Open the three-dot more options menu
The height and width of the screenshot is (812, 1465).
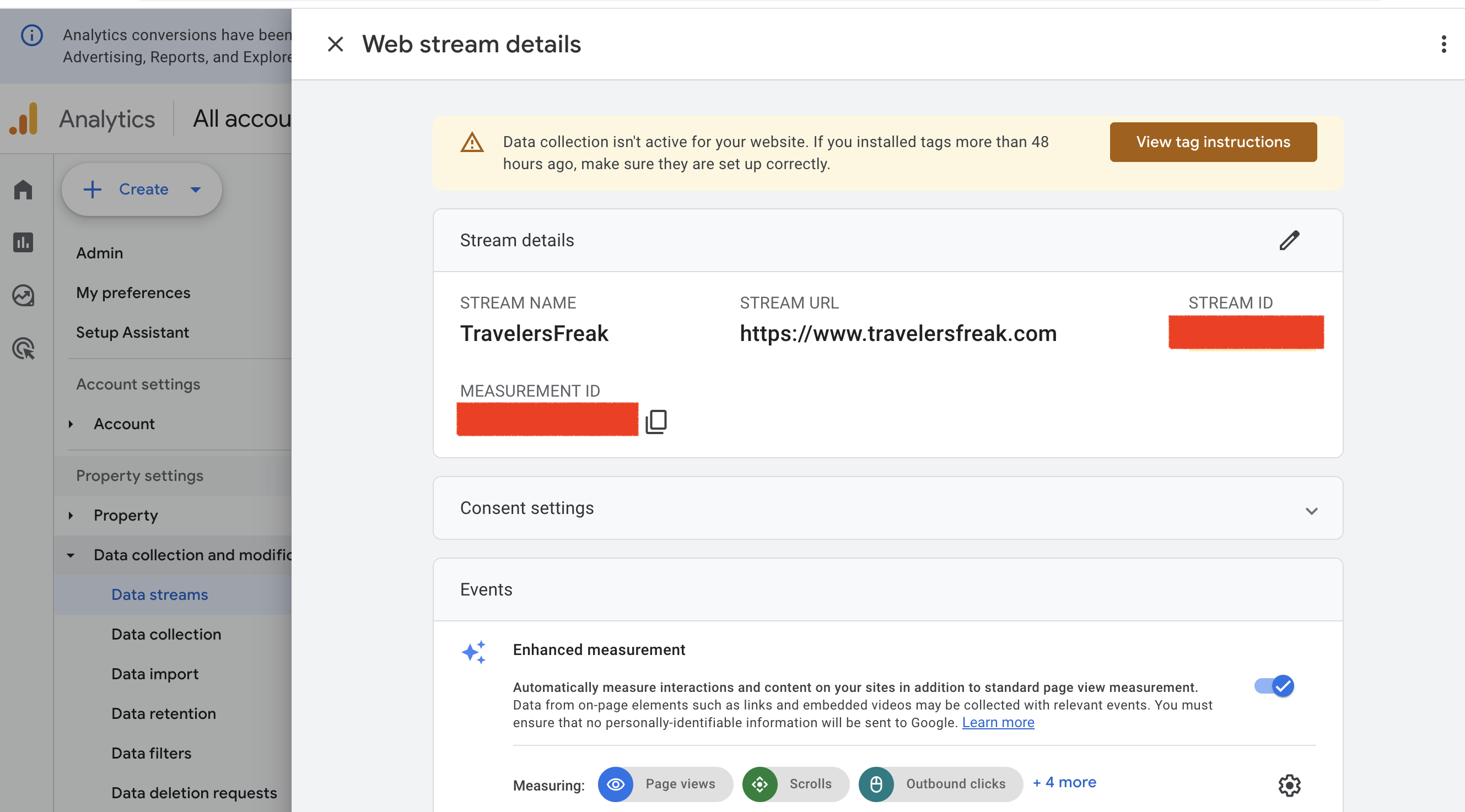click(x=1444, y=44)
